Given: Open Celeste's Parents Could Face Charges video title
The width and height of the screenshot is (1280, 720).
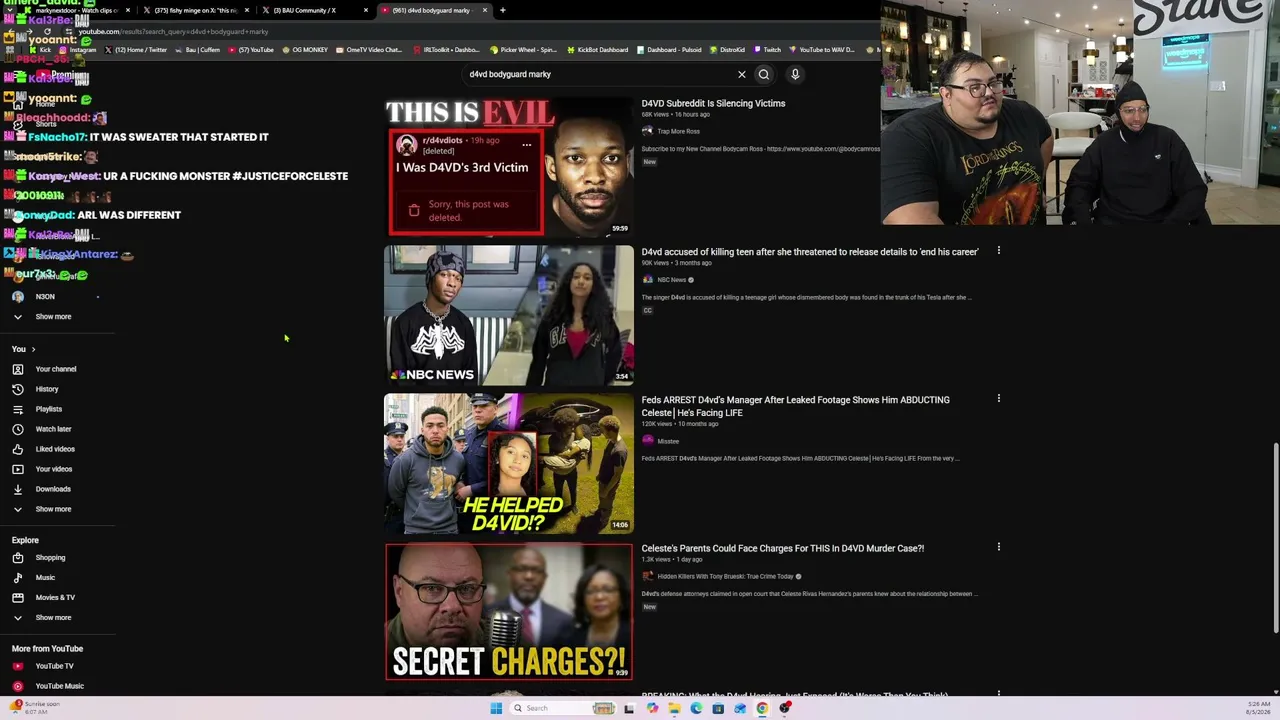Looking at the screenshot, I should (x=783, y=548).
